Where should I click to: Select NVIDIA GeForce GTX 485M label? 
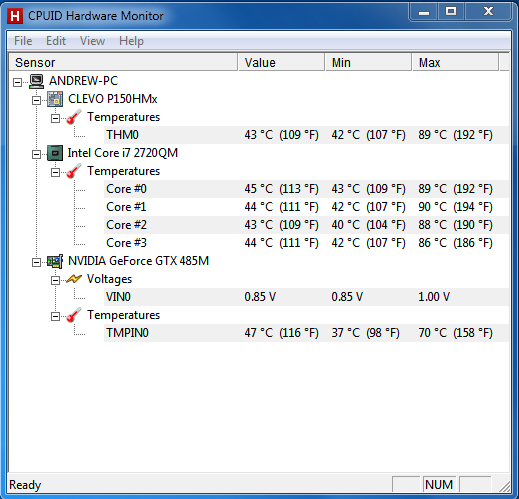138,261
